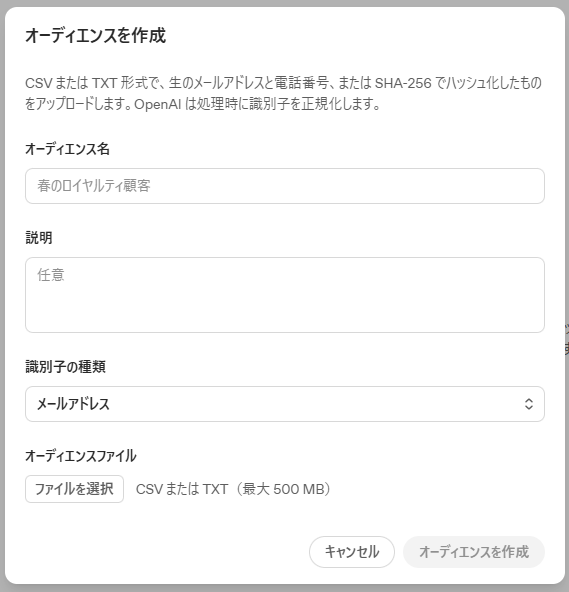Click the キャンセル button
The image size is (569, 592).
(352, 552)
